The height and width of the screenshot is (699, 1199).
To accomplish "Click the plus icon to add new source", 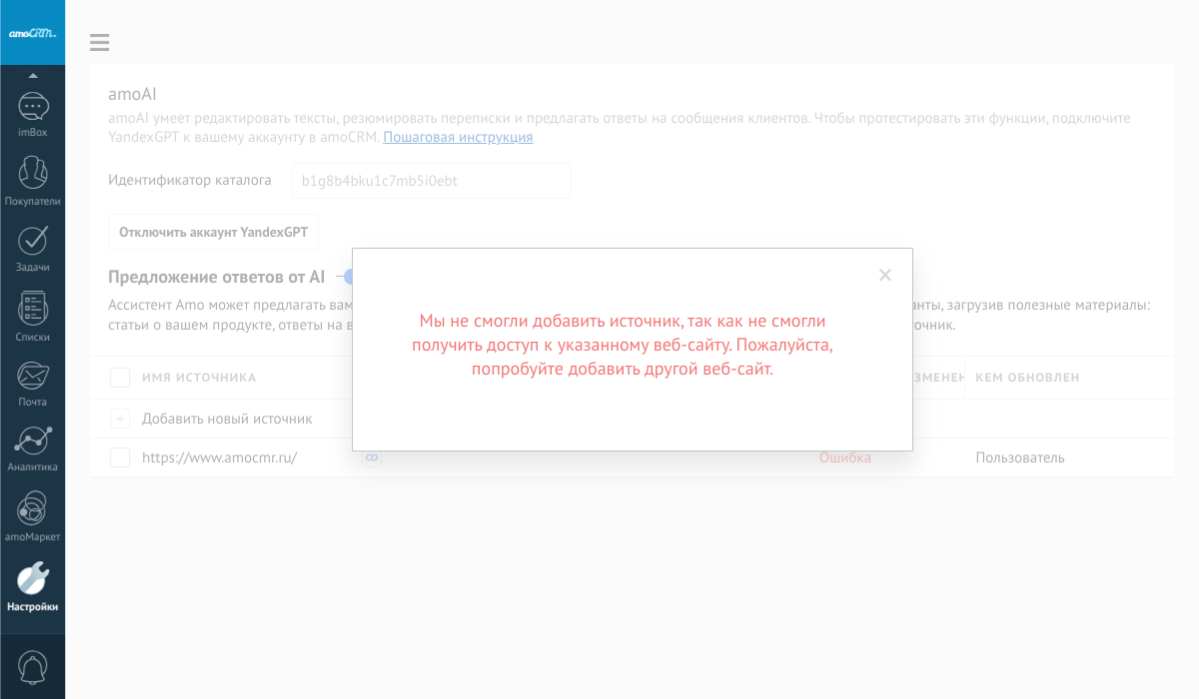I will tap(120, 418).
